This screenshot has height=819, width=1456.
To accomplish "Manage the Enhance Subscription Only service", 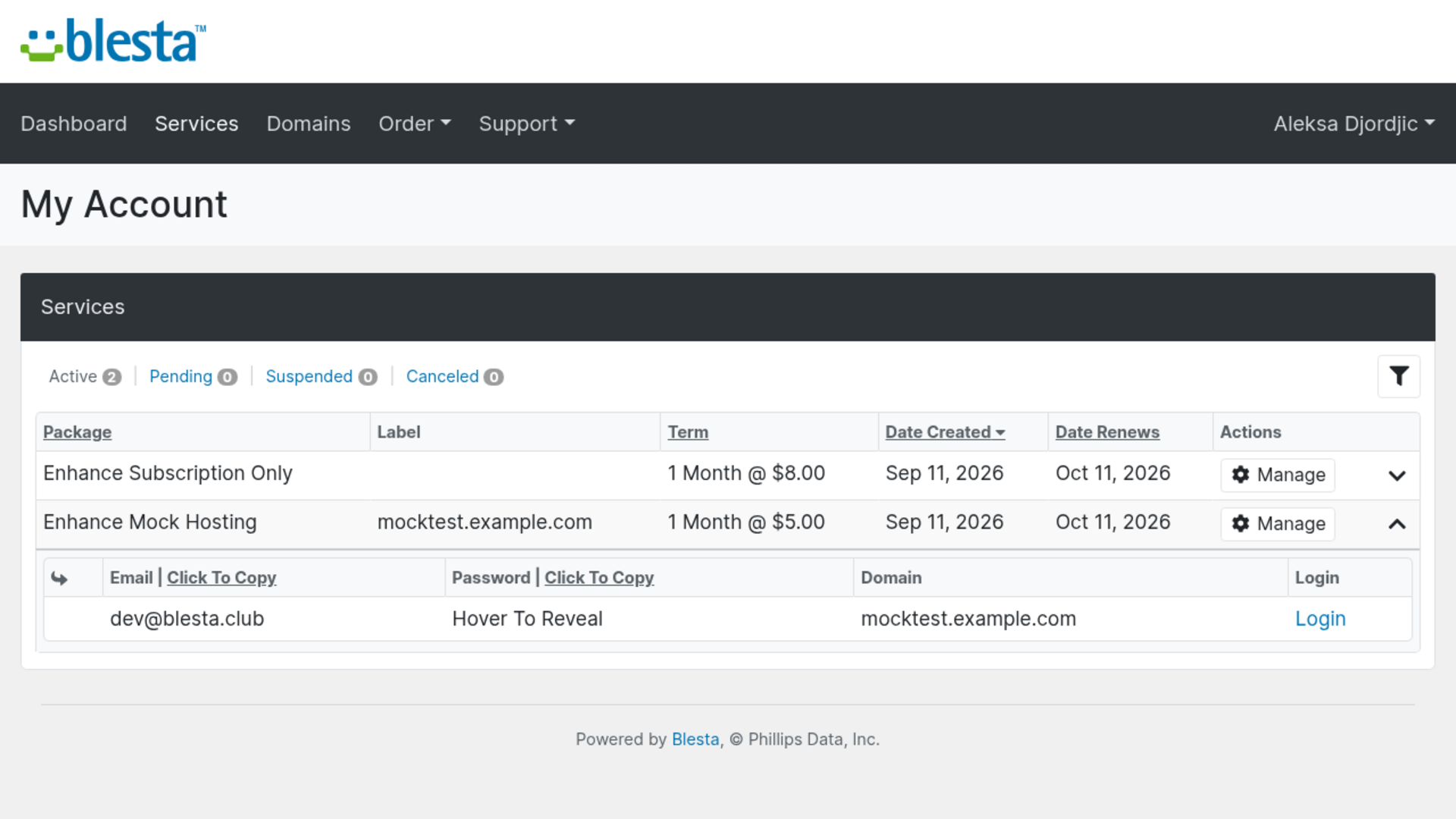I will tap(1278, 475).
